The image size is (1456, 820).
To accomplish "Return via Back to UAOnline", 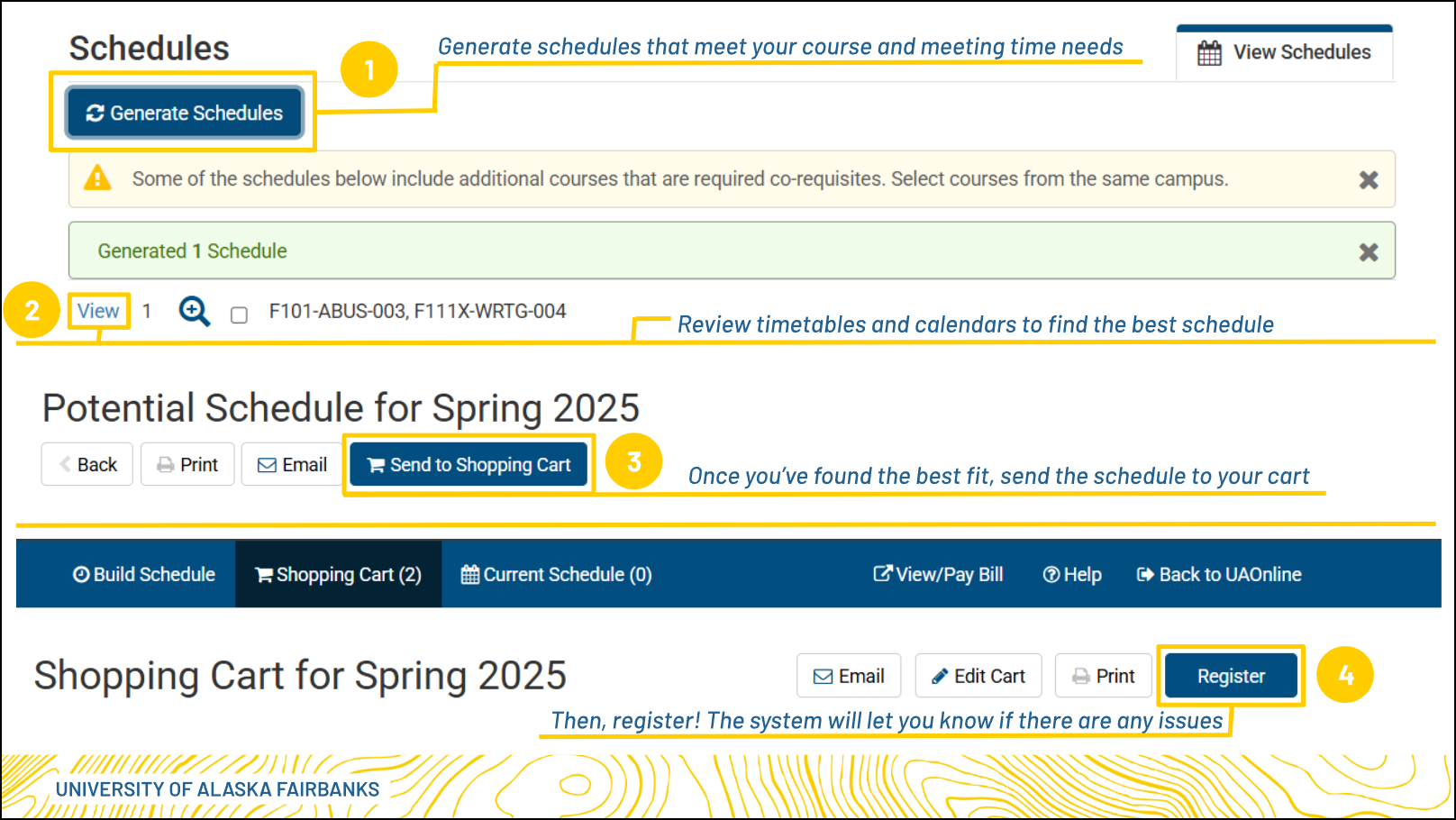I will click(1219, 575).
